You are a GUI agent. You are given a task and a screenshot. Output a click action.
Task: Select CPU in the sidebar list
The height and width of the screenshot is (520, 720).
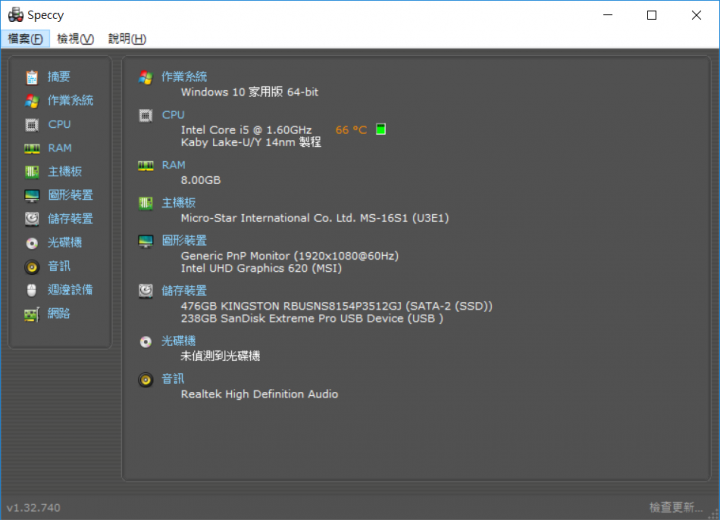tap(59, 124)
